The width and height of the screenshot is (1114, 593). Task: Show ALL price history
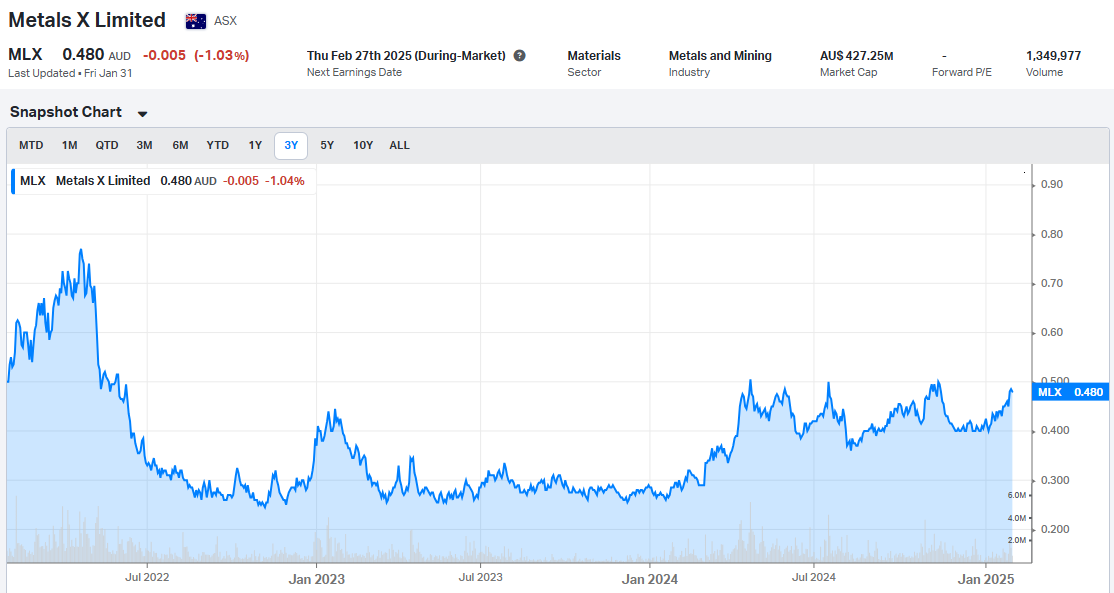pyautogui.click(x=399, y=146)
